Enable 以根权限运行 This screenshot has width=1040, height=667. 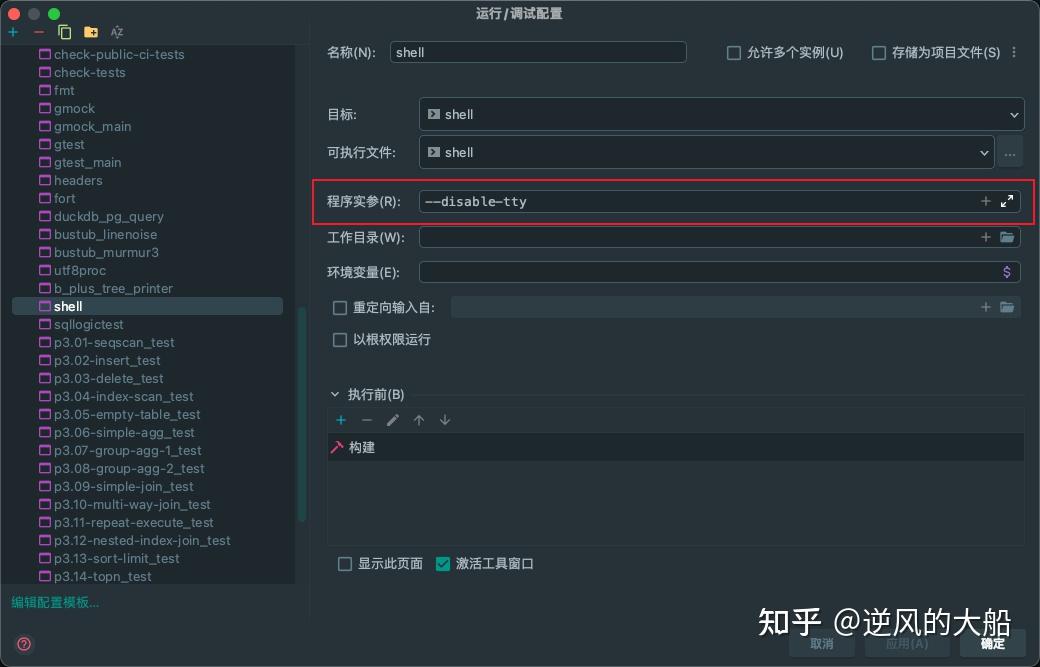coord(340,340)
